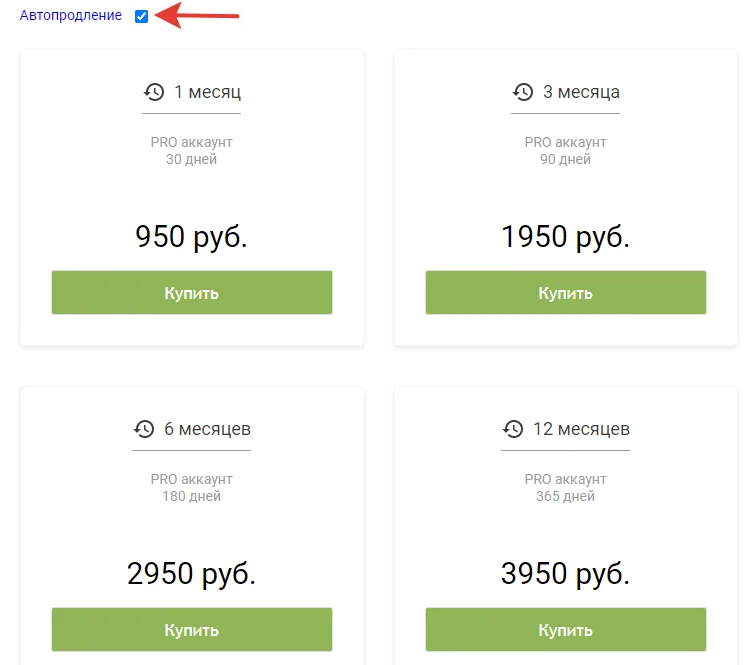Buy the 6 month plan for 2950 руб.
The width and height of the screenshot is (755, 665).
tap(192, 630)
